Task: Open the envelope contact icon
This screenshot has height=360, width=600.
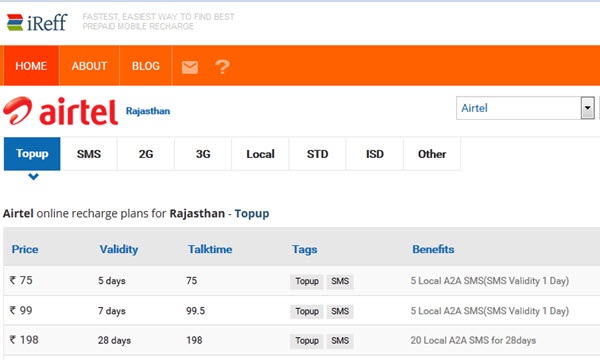Action: (x=190, y=67)
